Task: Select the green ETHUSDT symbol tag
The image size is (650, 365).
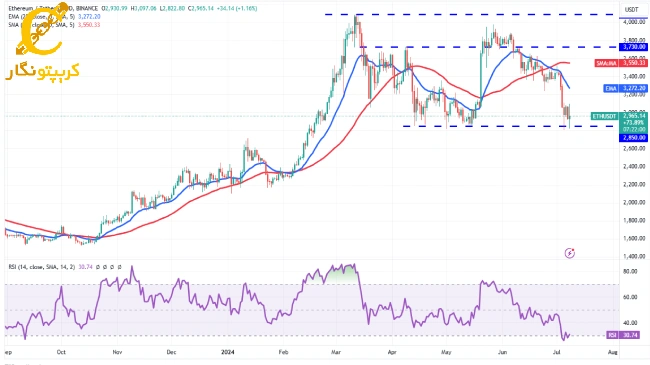Action: click(x=604, y=116)
